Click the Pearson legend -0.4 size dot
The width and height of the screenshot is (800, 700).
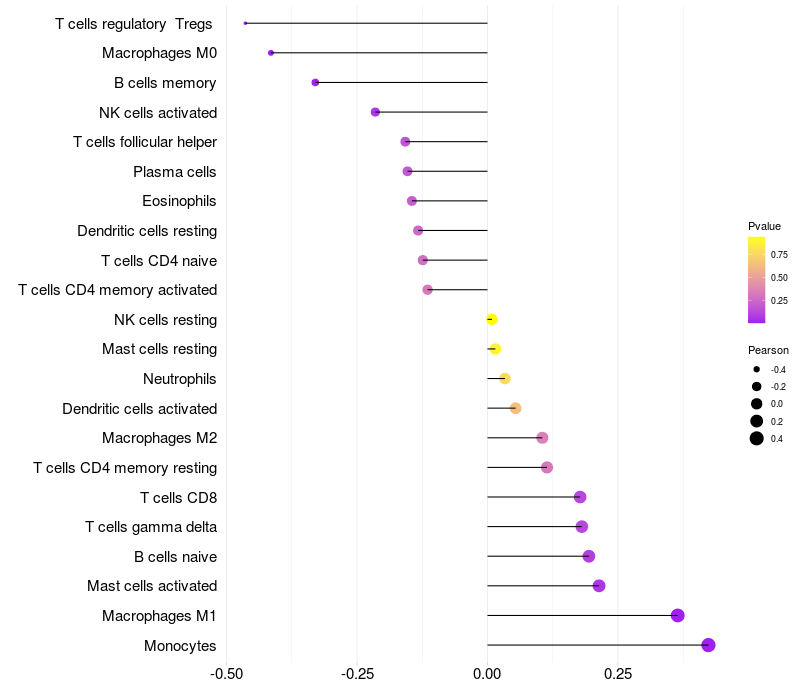click(x=757, y=369)
